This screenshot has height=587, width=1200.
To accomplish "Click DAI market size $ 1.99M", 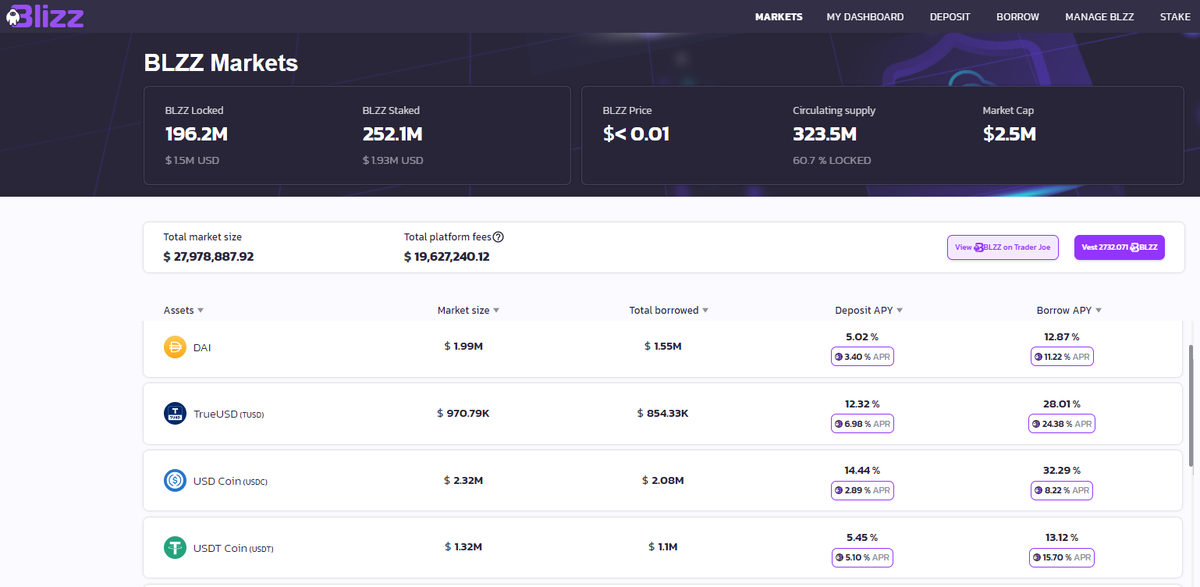I will [x=464, y=347].
